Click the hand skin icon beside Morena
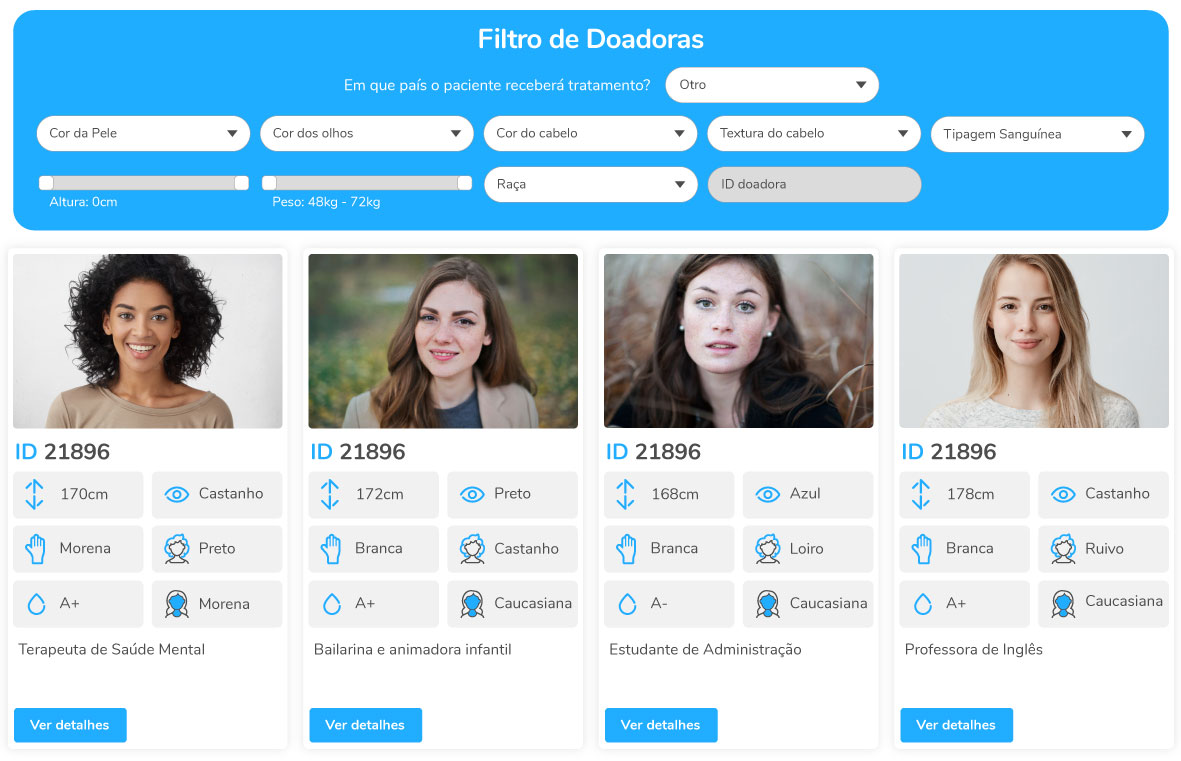Image resolution: width=1181 pixels, height=761 pixels. tap(35, 549)
